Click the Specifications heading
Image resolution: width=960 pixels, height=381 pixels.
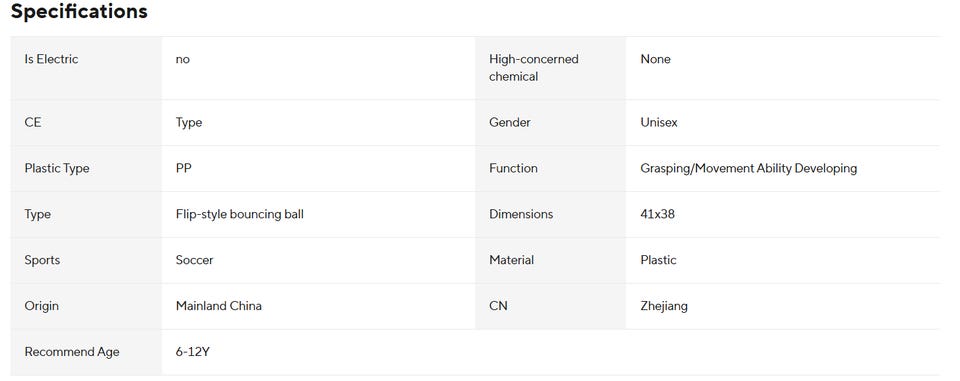point(79,12)
